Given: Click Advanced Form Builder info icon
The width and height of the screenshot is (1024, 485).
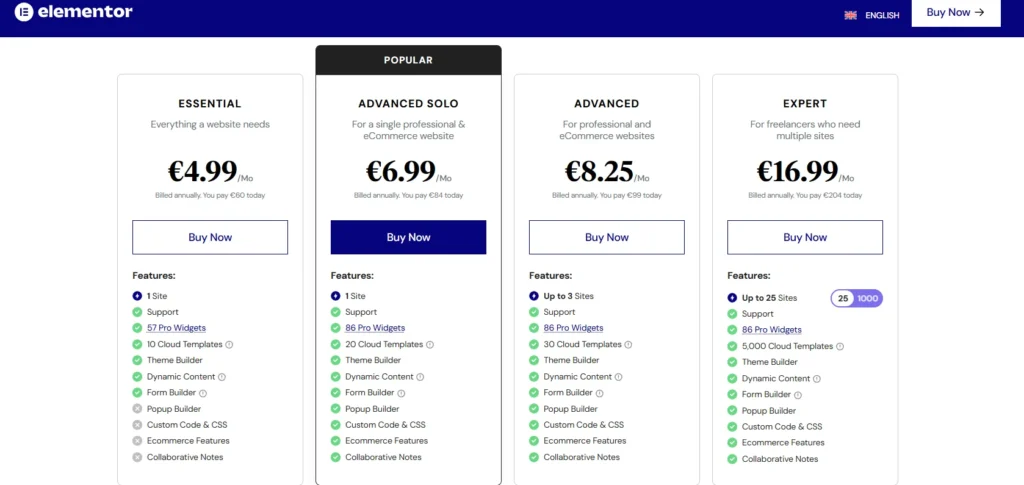Looking at the screenshot, I should pos(600,394).
